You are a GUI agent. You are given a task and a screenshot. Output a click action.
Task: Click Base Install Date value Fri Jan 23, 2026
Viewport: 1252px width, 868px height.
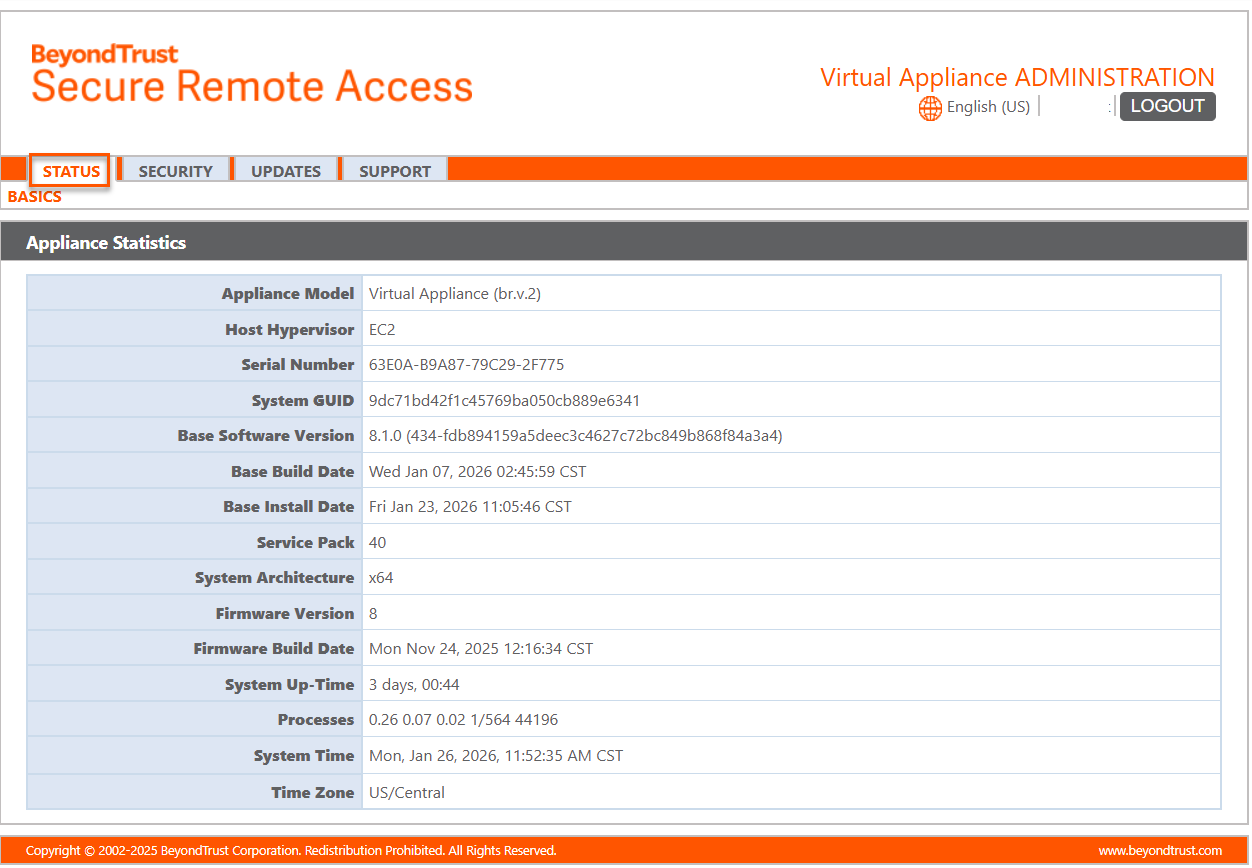(470, 507)
